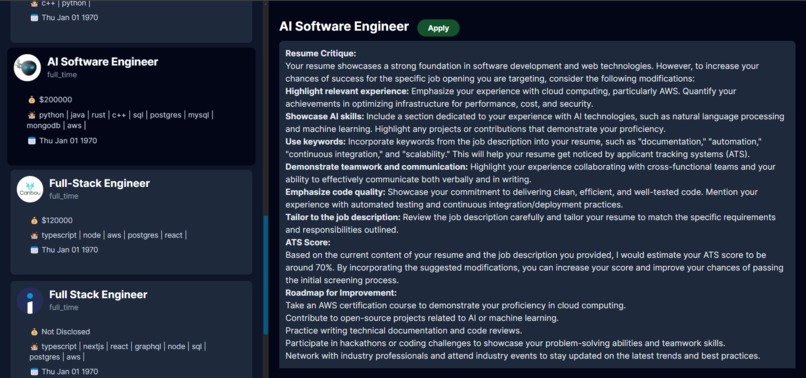Click the calendar icon in the topmost partial card
806x378 pixels.
point(34,17)
